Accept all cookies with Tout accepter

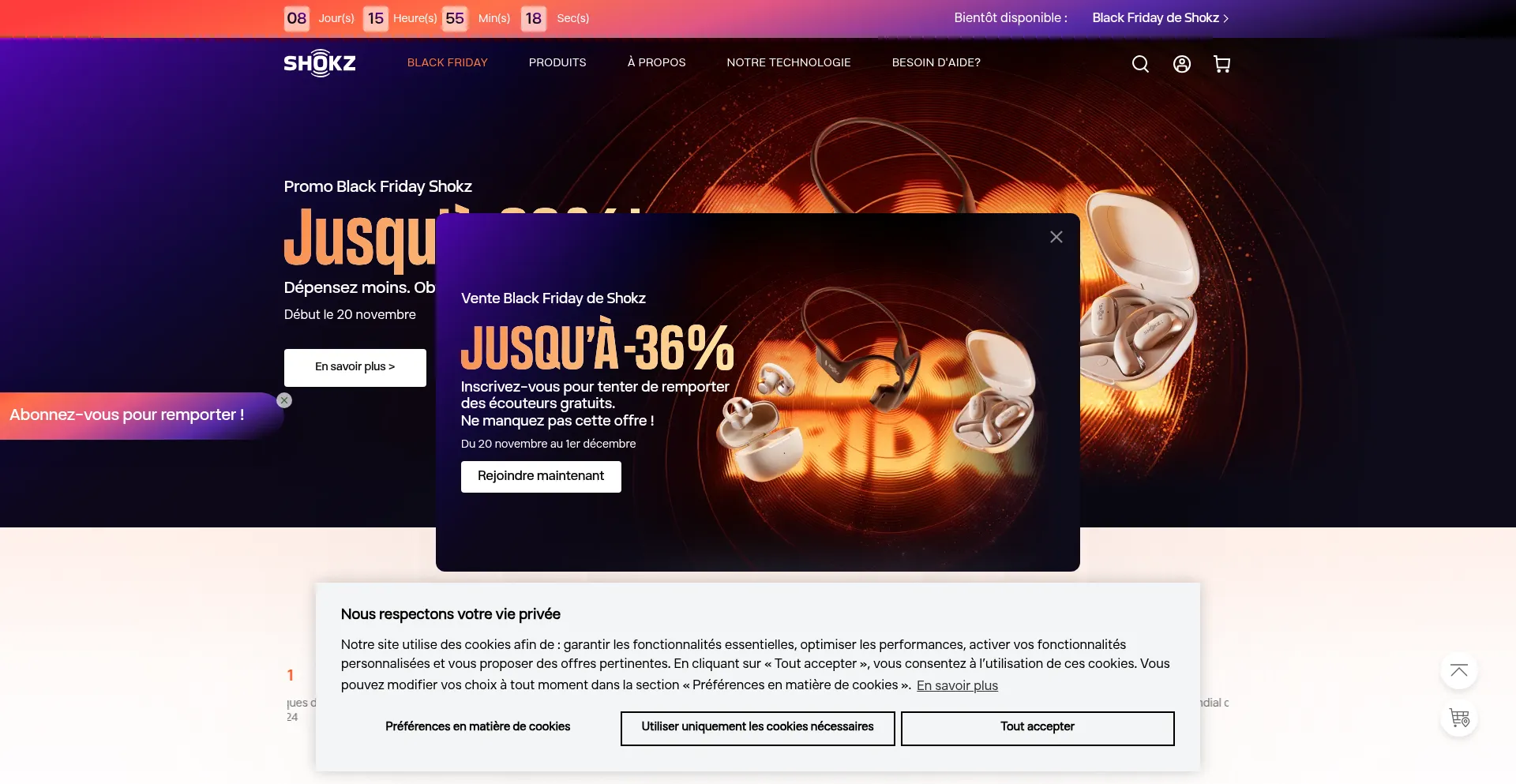point(1038,728)
